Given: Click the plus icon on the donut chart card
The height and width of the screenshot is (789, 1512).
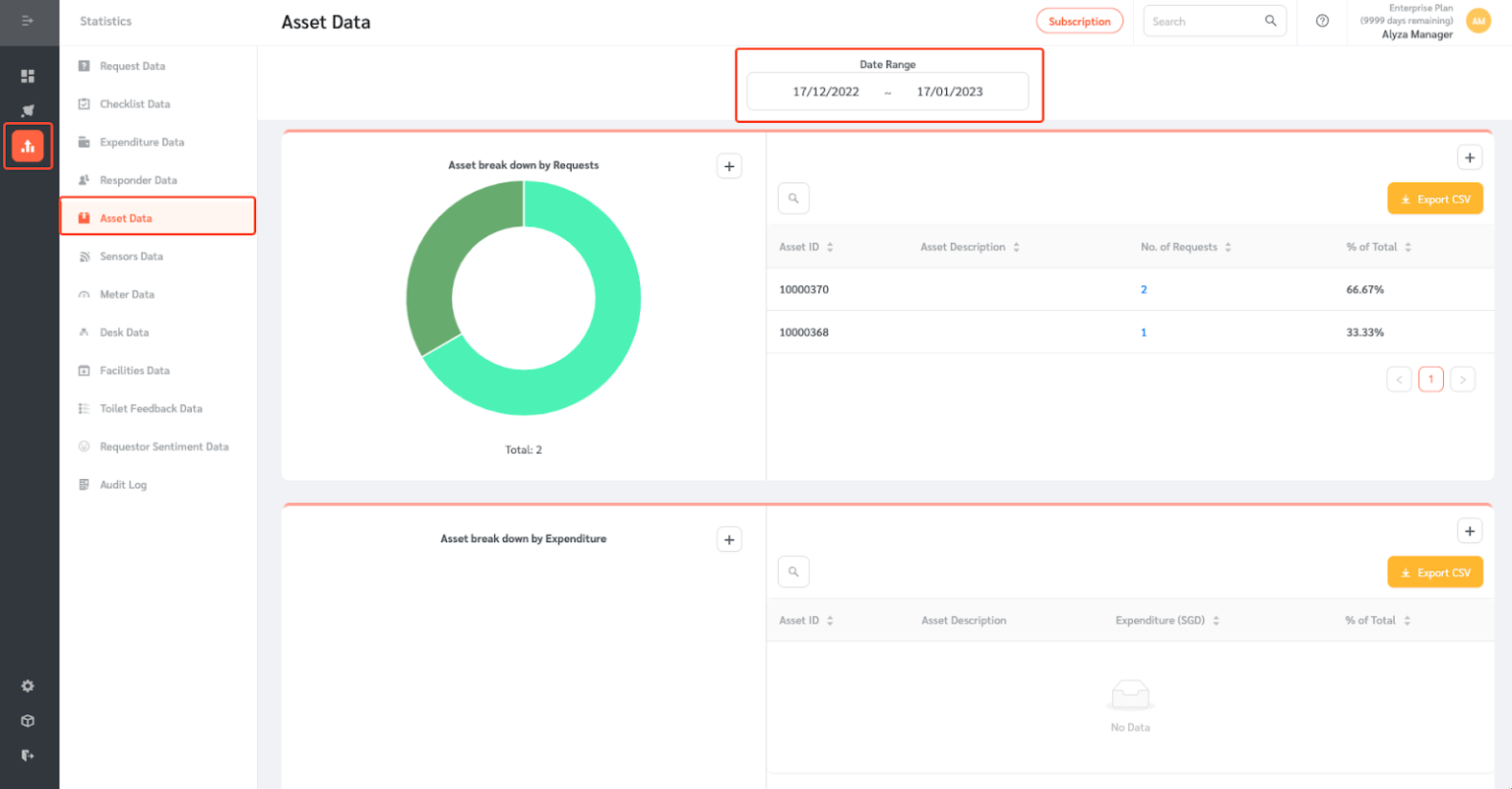Looking at the screenshot, I should (x=728, y=165).
